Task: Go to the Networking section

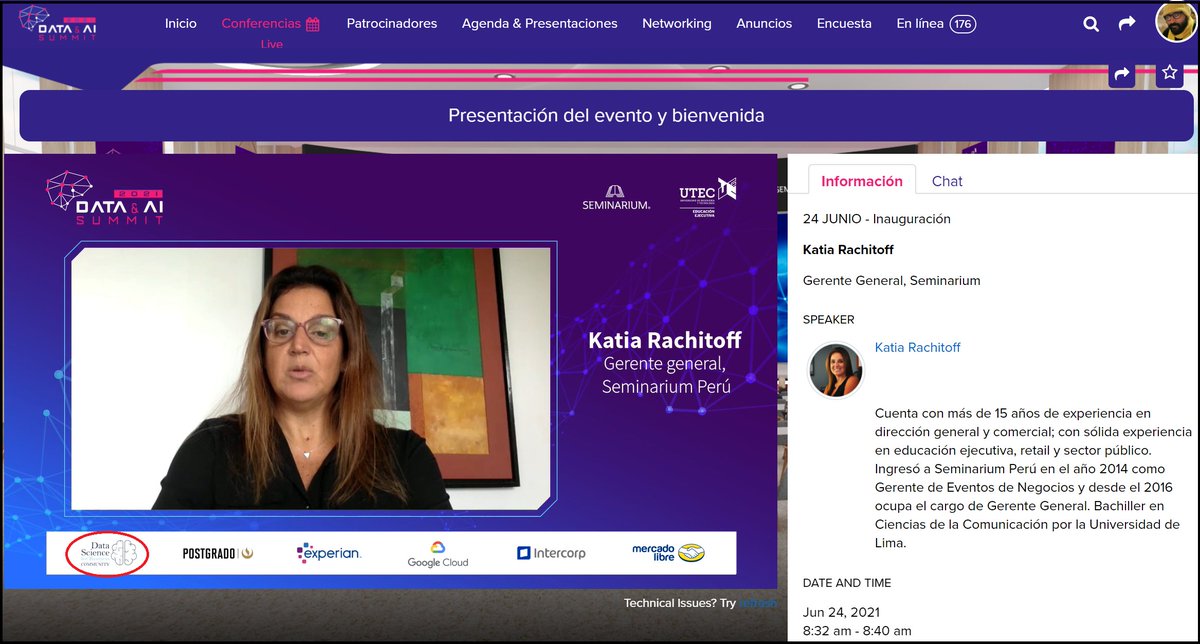Action: coord(676,23)
